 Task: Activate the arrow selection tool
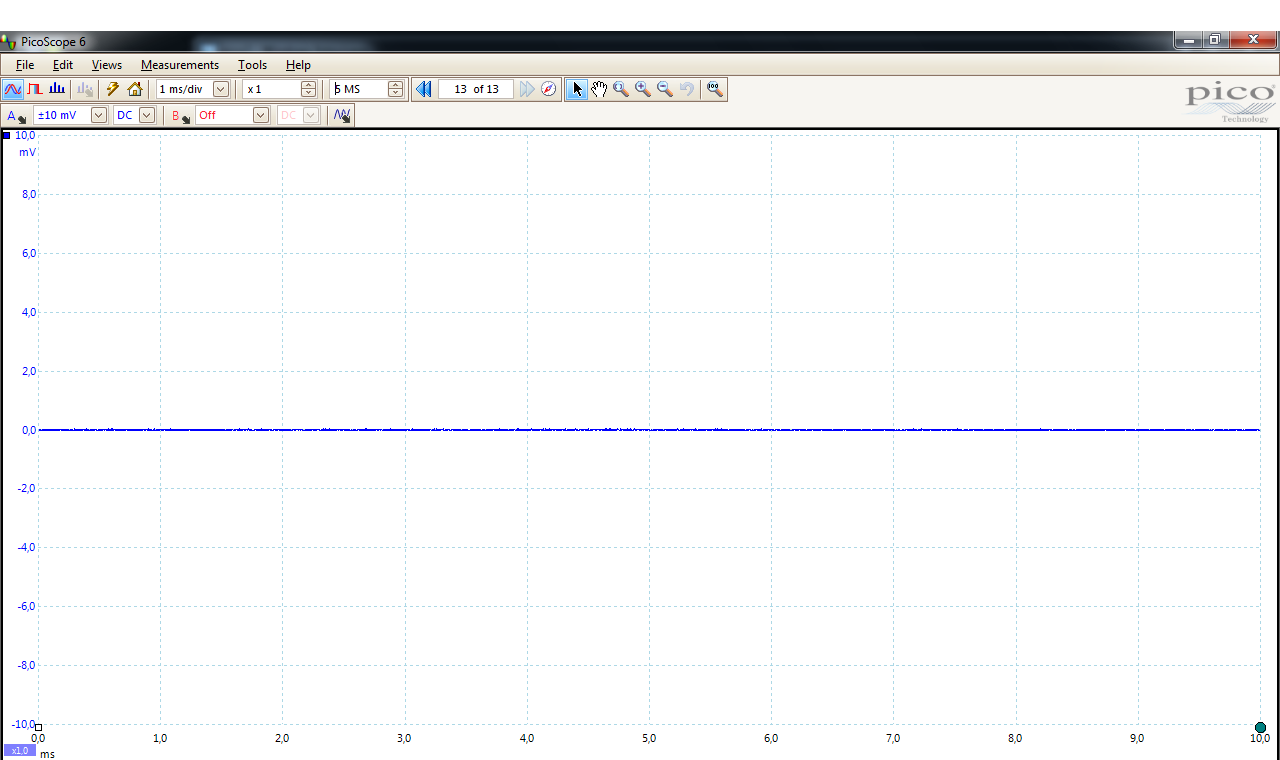(x=577, y=89)
